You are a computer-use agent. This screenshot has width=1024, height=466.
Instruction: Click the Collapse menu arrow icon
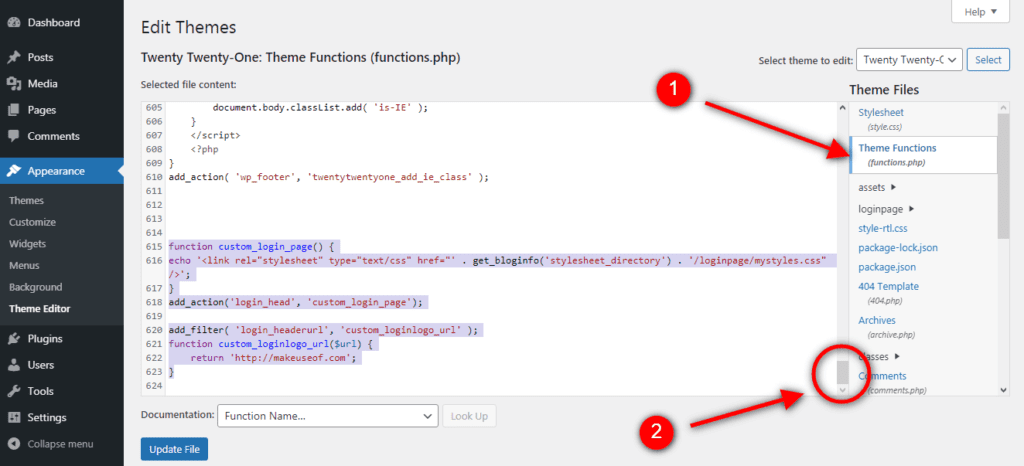tap(14, 444)
